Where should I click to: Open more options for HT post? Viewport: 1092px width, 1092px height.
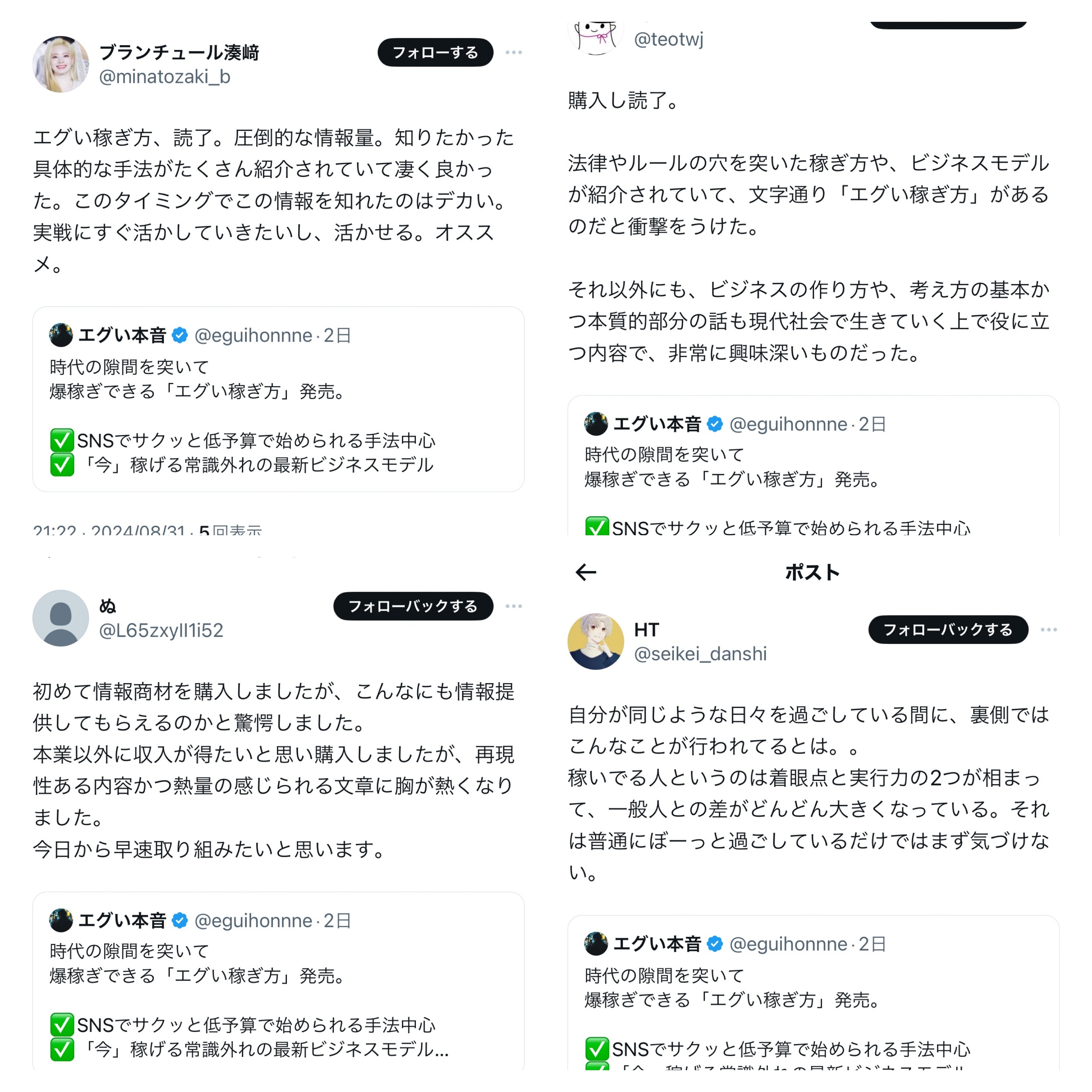coord(1048,630)
